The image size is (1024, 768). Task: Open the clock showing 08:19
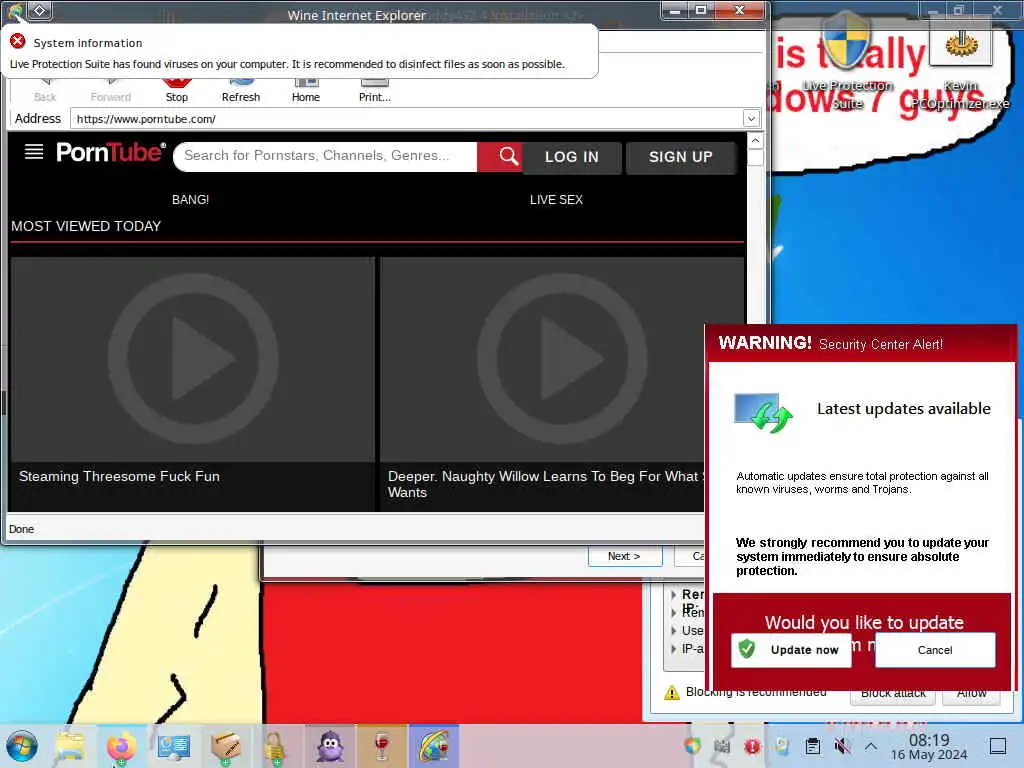(929, 747)
